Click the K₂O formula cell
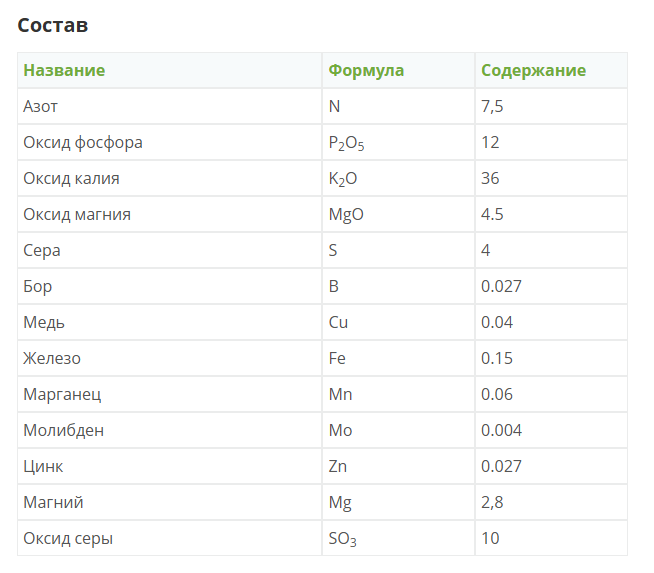 (342, 179)
